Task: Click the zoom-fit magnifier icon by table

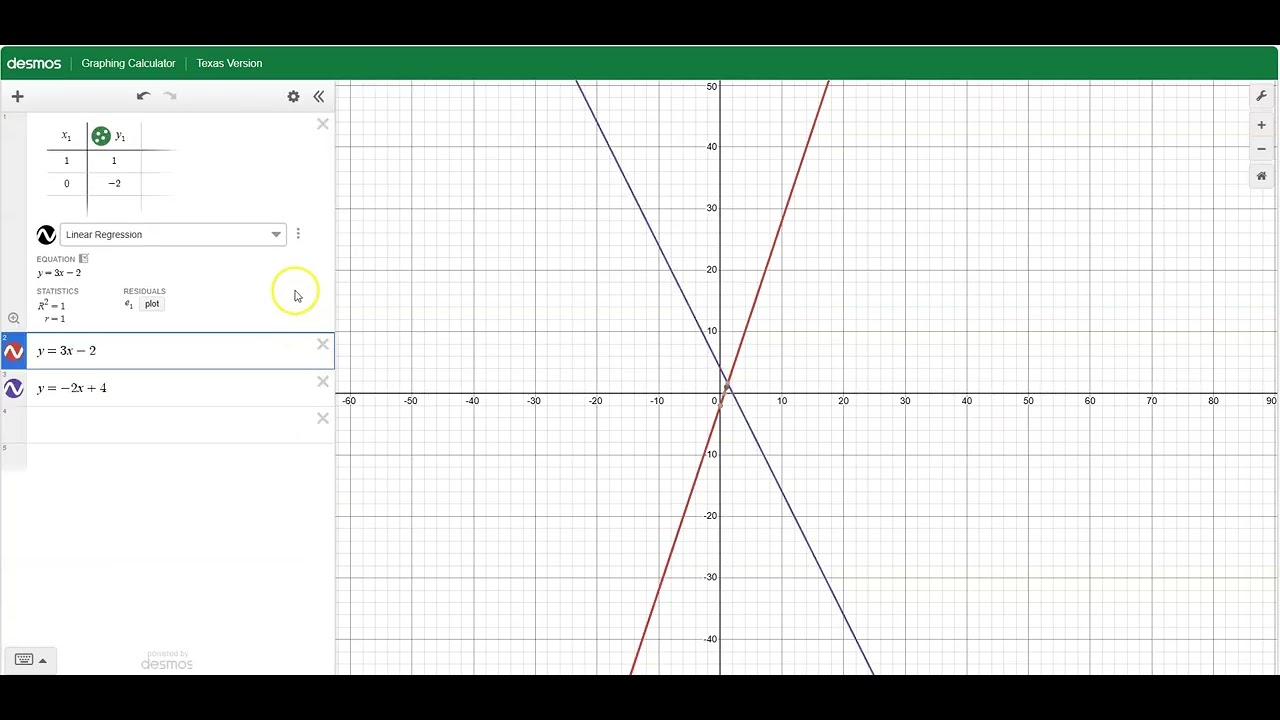Action: pyautogui.click(x=13, y=318)
